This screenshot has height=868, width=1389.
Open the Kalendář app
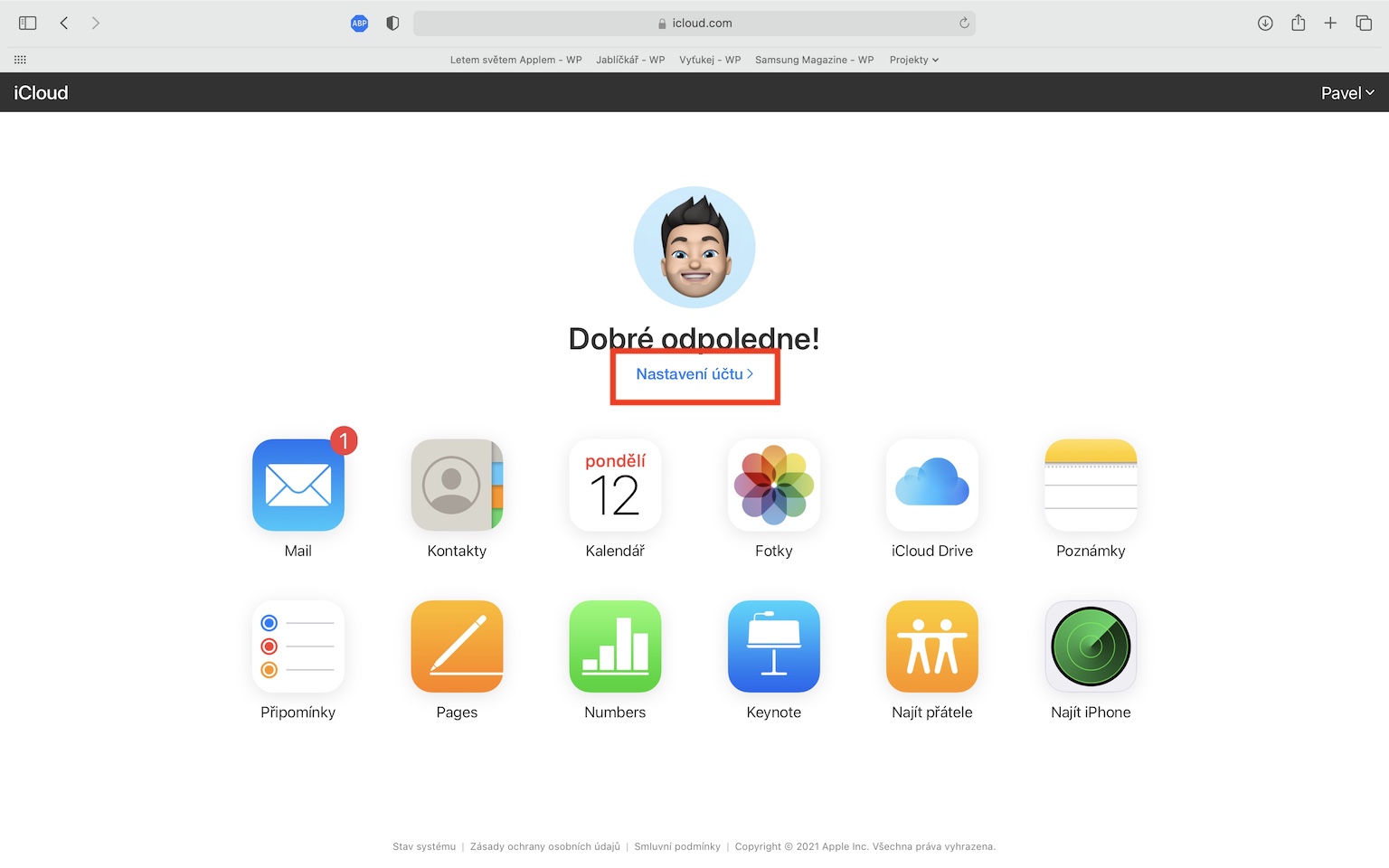click(x=615, y=485)
